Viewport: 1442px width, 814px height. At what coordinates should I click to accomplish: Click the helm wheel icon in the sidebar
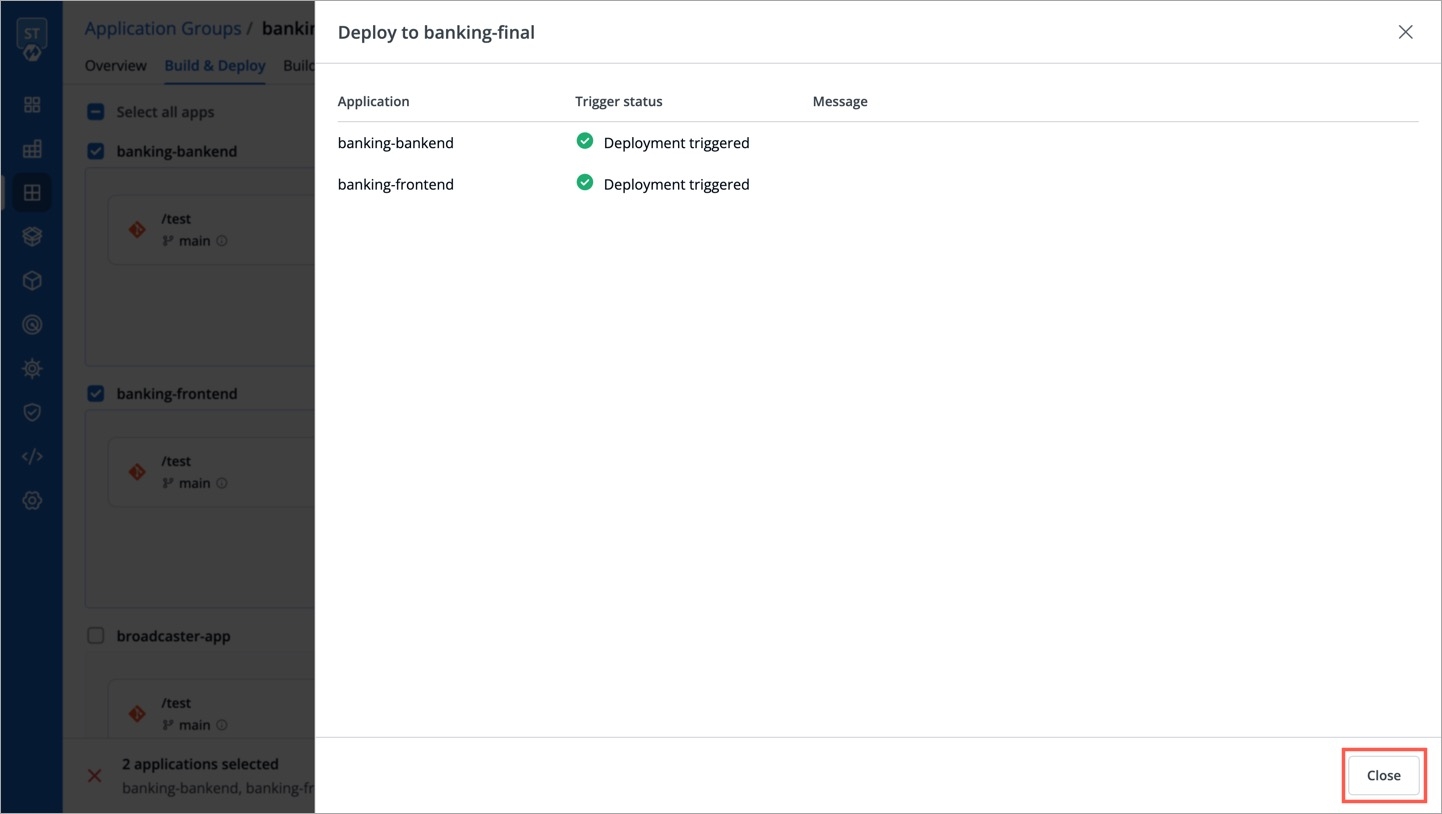point(32,369)
